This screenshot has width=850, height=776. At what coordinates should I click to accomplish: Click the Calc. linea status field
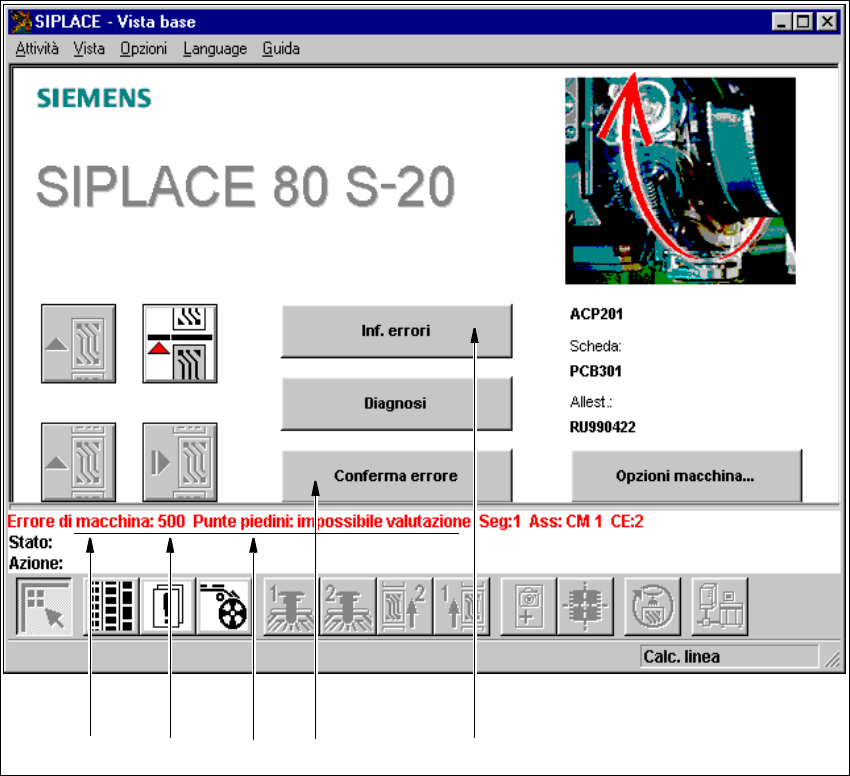tap(729, 657)
